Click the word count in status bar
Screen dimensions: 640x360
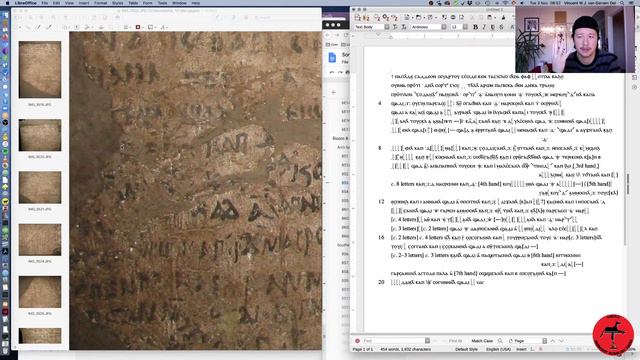tap(406, 349)
